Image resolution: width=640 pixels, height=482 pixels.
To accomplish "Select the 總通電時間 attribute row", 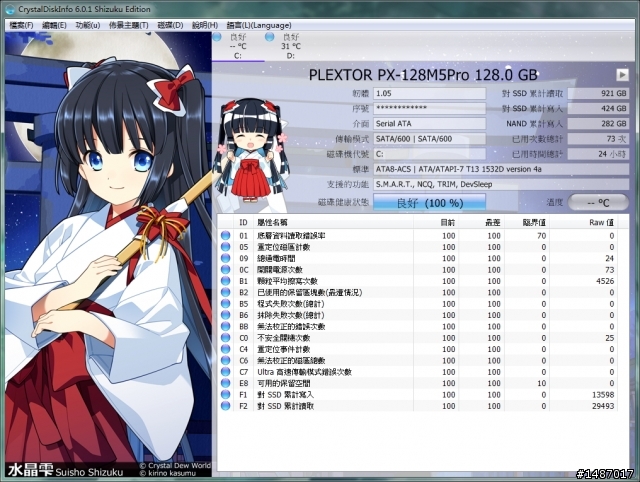I will point(417,258).
